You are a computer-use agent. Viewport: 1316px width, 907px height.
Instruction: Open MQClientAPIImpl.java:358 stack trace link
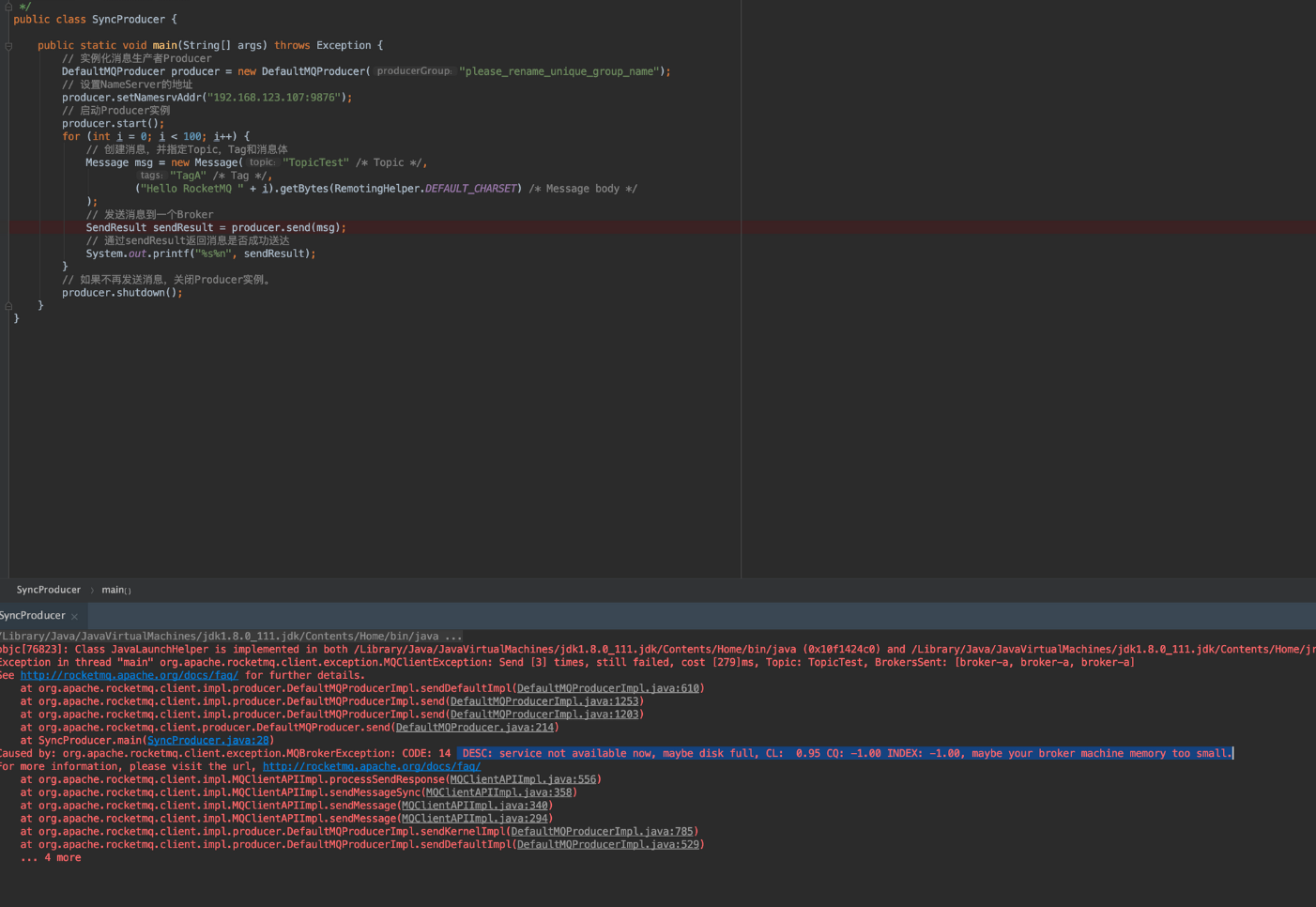pos(498,792)
